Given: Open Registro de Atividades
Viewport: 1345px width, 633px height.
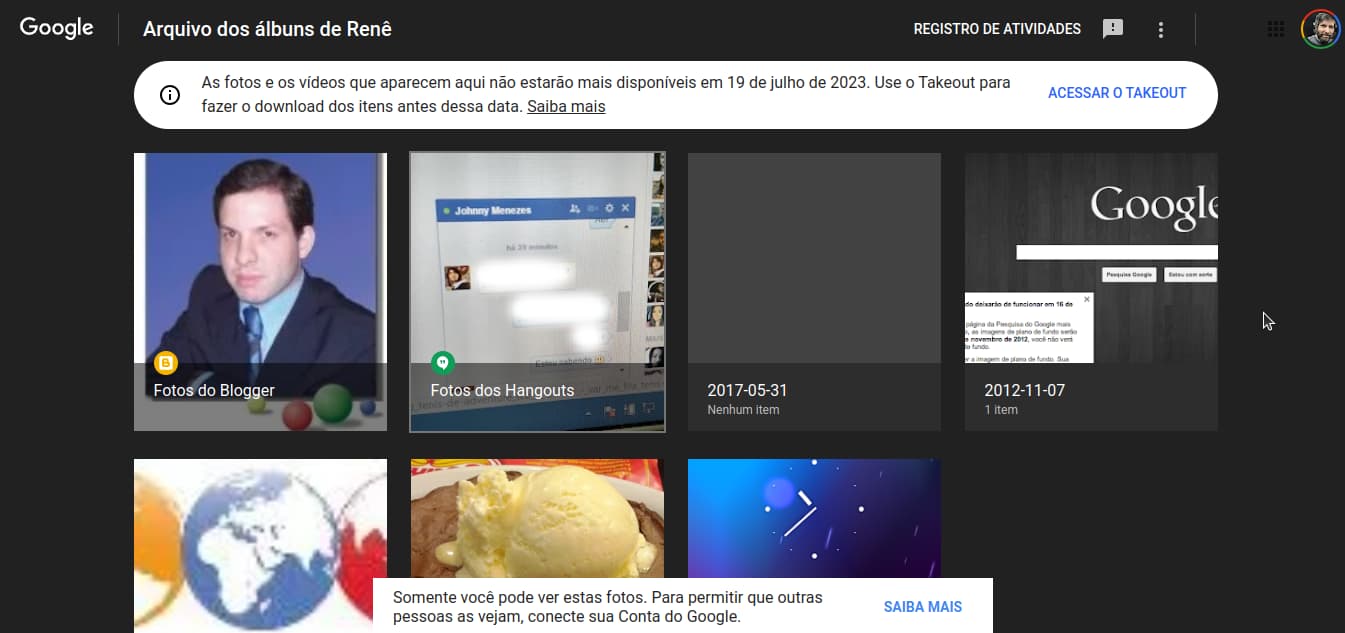Looking at the screenshot, I should [x=996, y=29].
